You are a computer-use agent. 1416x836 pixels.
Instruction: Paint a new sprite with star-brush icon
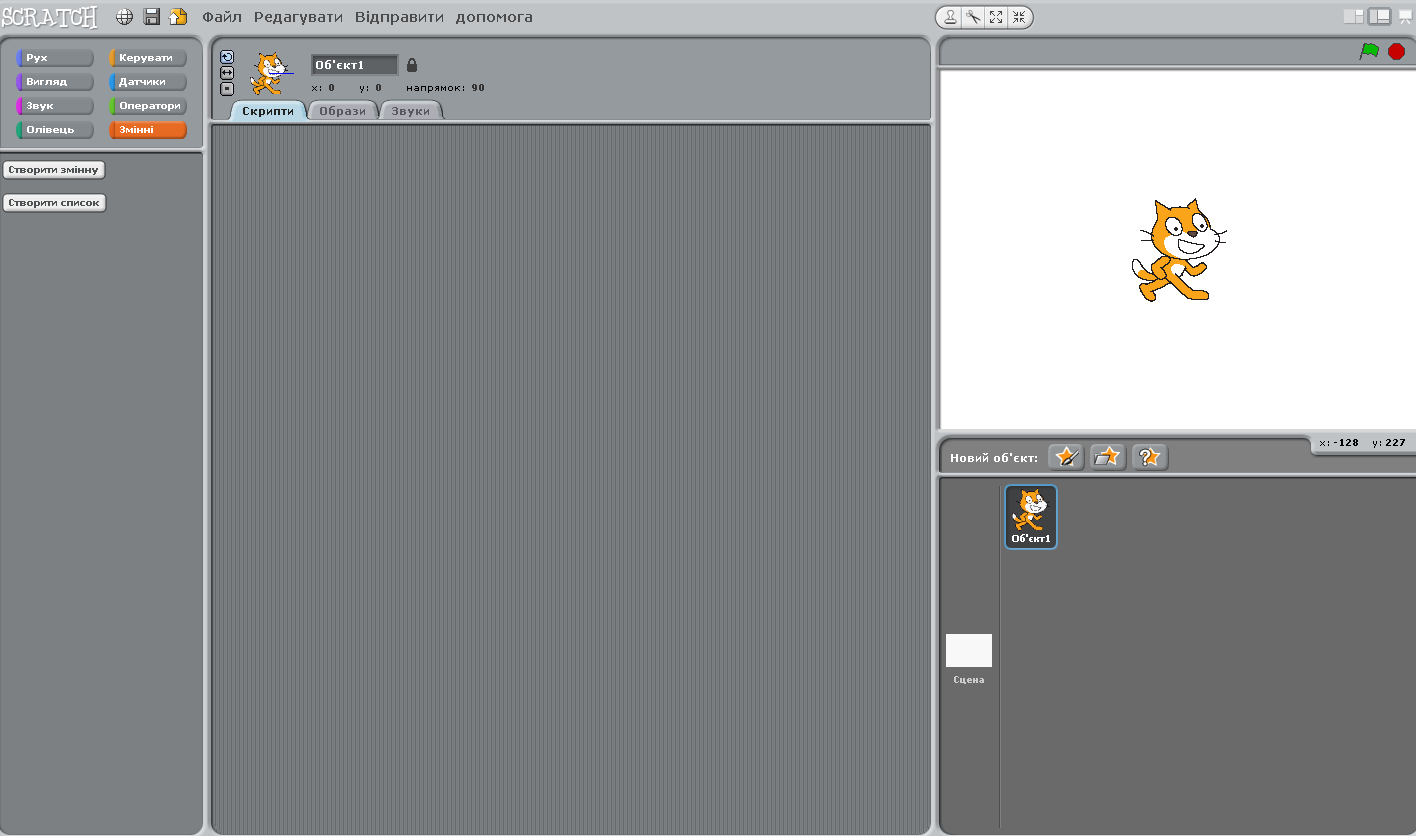coord(1066,457)
